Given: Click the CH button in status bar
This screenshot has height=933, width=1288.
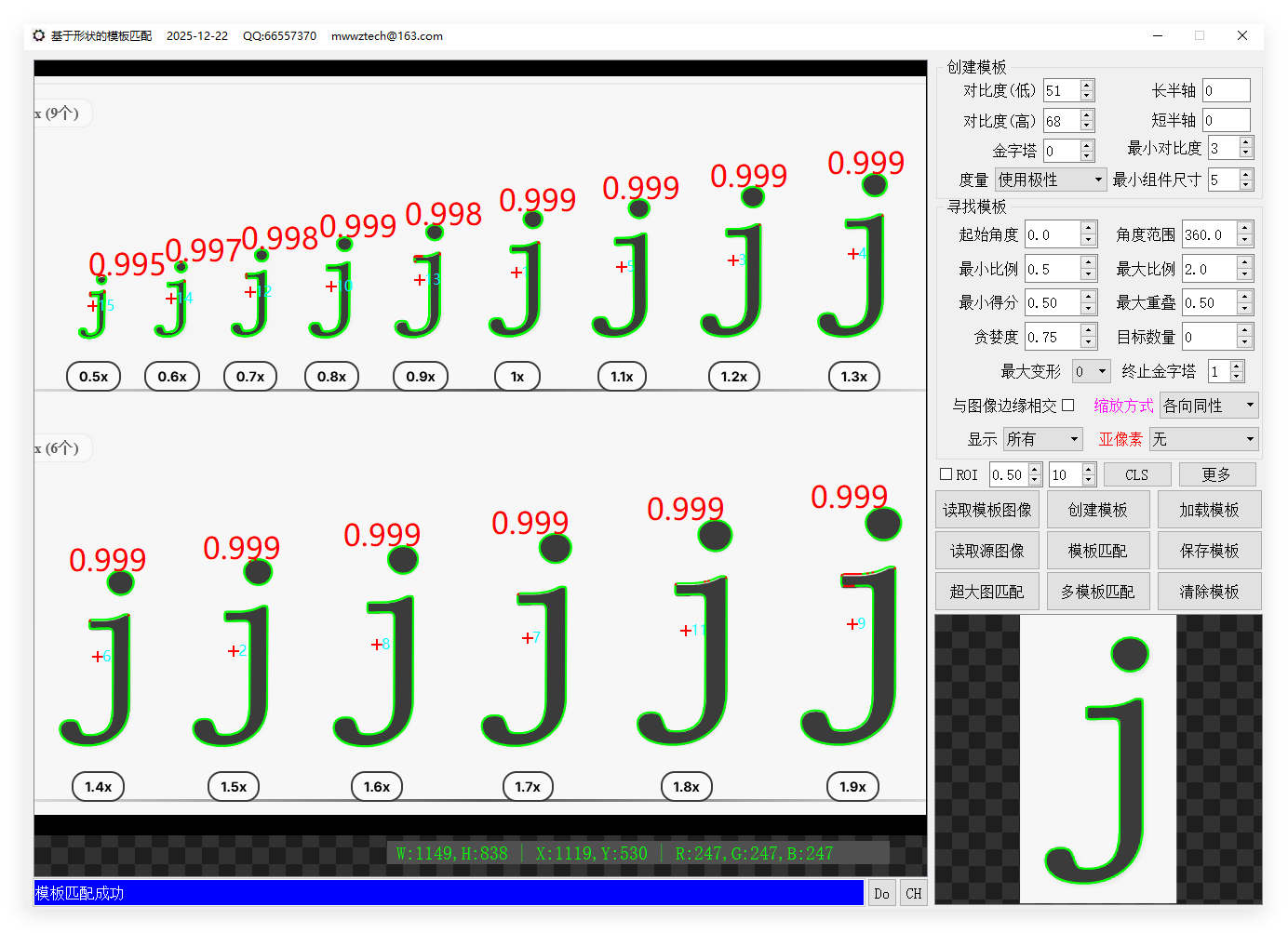Looking at the screenshot, I should click(x=914, y=893).
